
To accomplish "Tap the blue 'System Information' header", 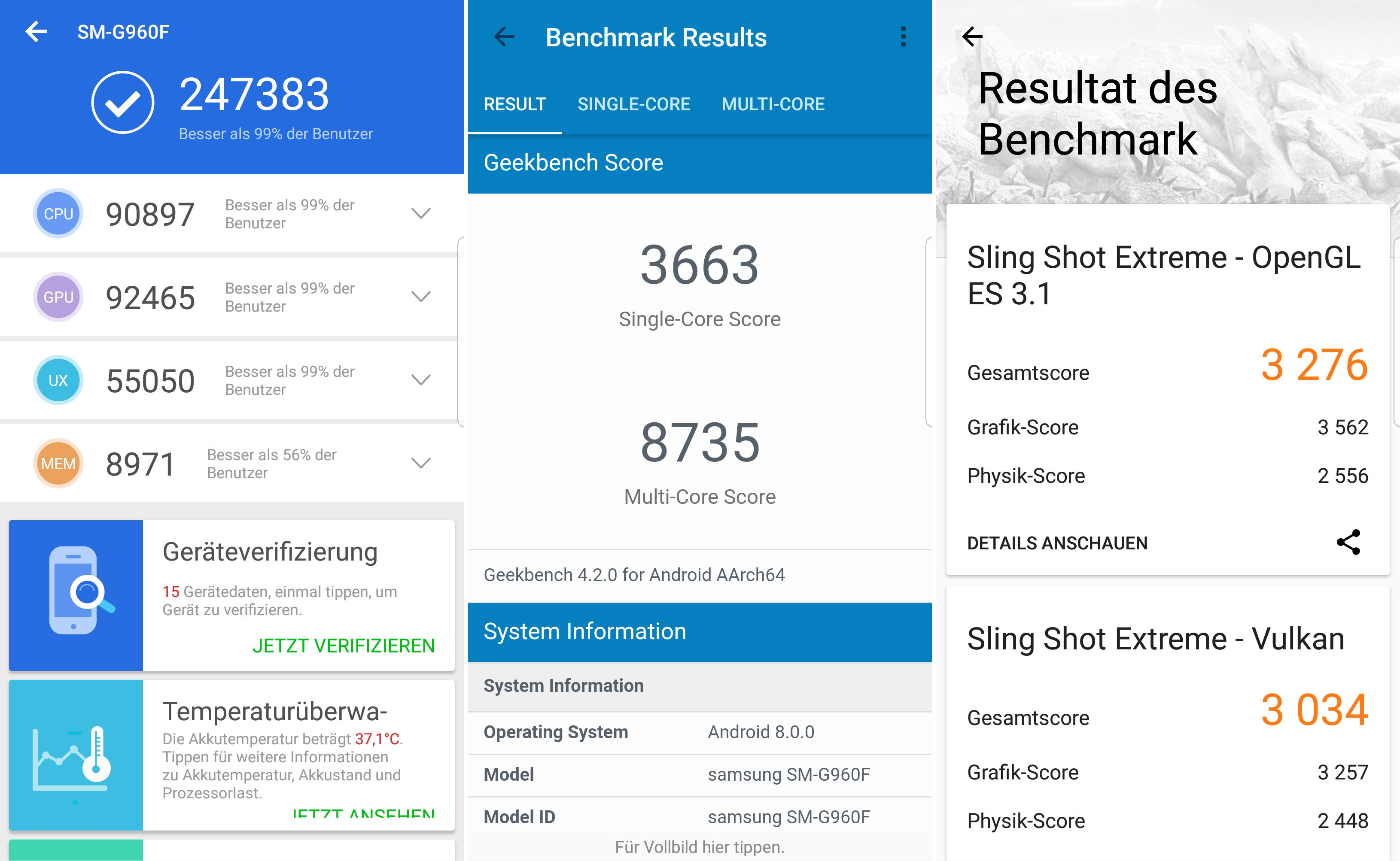I will tap(700, 632).
